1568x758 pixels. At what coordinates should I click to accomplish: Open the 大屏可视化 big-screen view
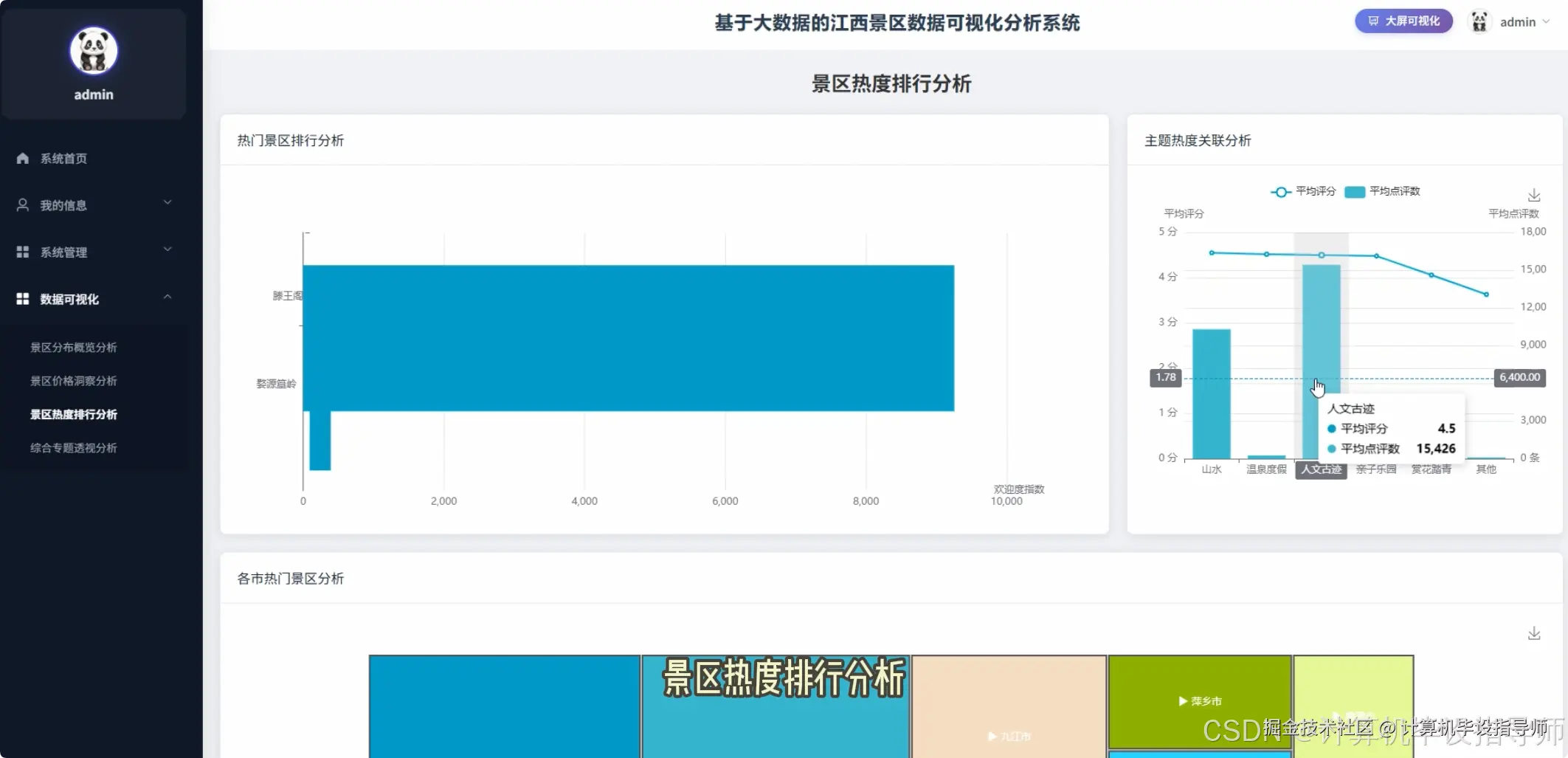1403,21
